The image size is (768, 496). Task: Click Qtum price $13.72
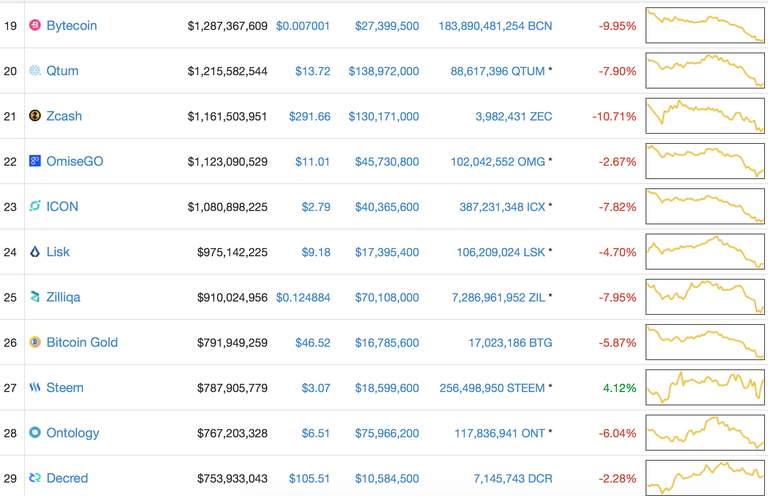tap(312, 71)
